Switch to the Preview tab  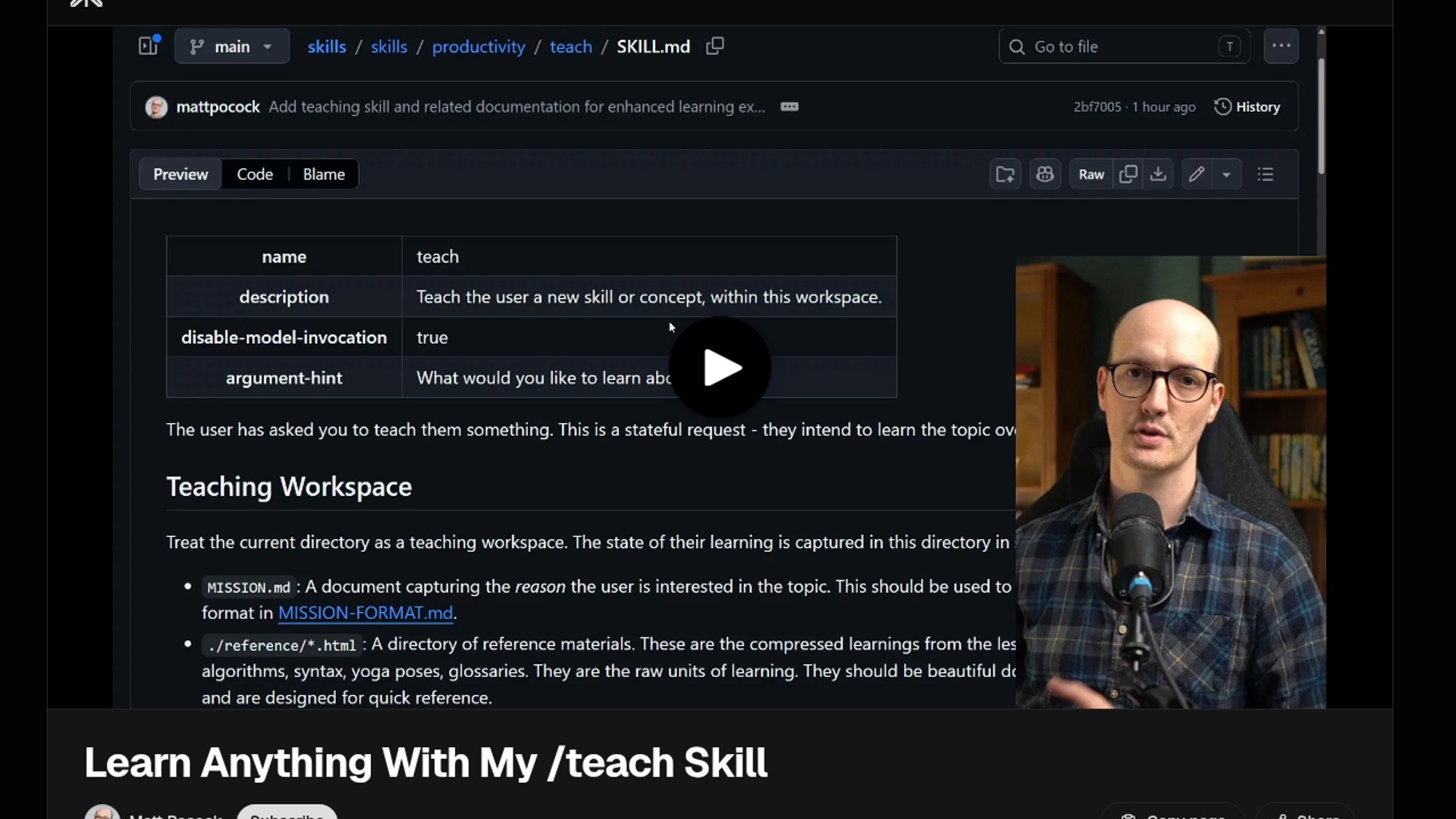coord(180,174)
